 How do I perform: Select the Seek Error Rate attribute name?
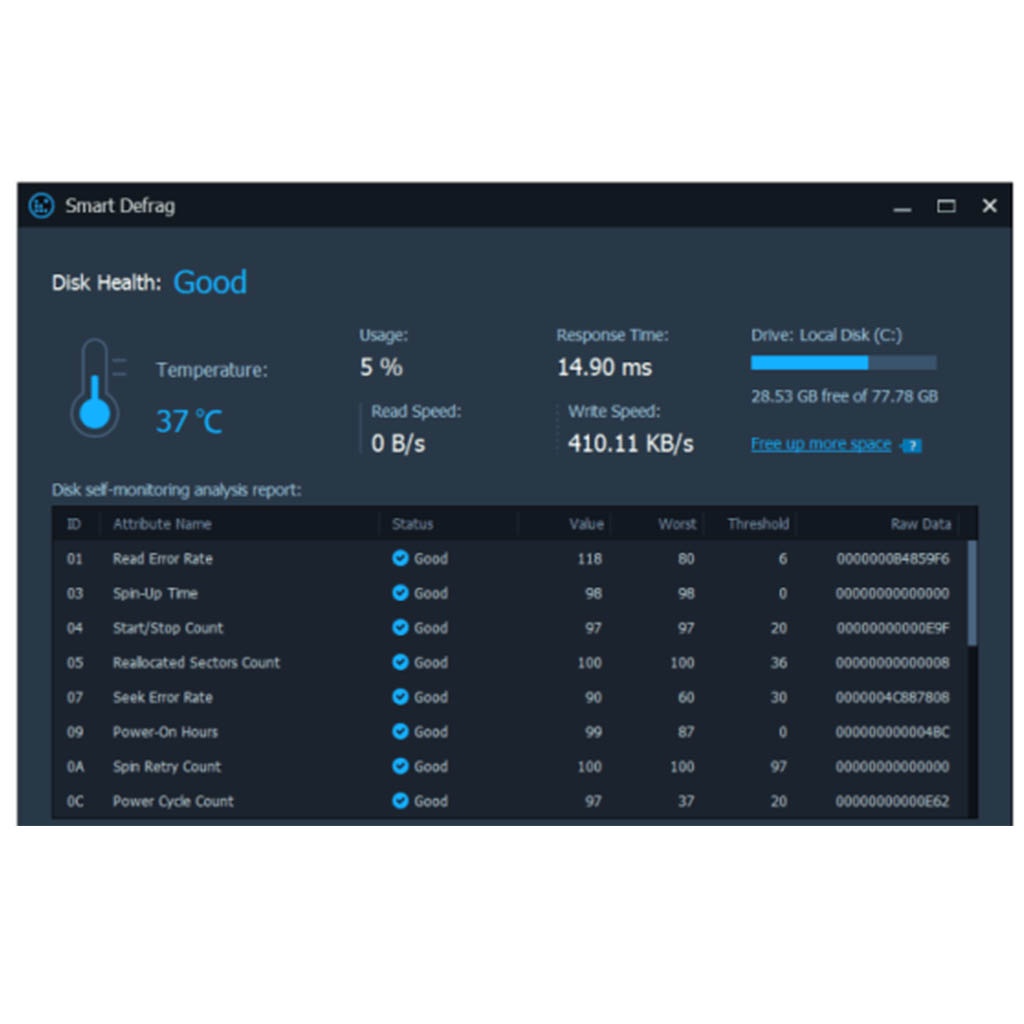coord(163,697)
